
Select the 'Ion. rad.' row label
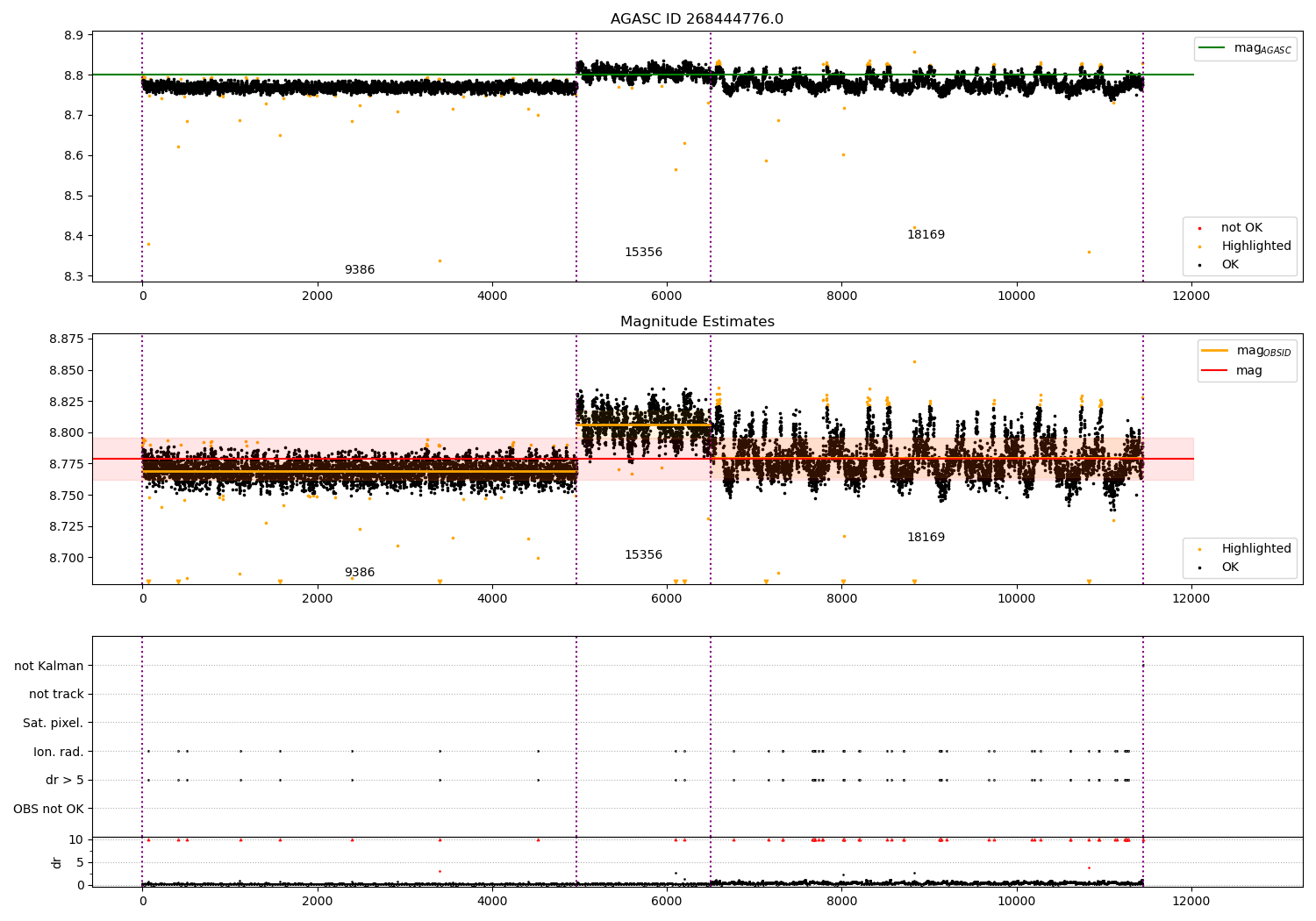pyautogui.click(x=59, y=752)
